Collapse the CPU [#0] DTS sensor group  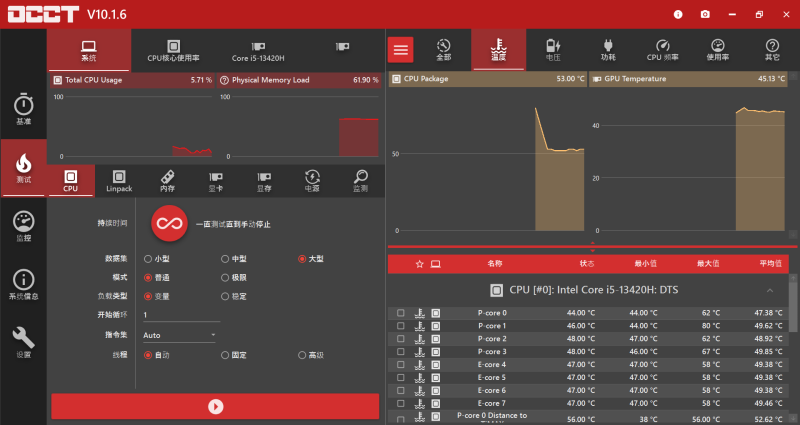click(769, 290)
